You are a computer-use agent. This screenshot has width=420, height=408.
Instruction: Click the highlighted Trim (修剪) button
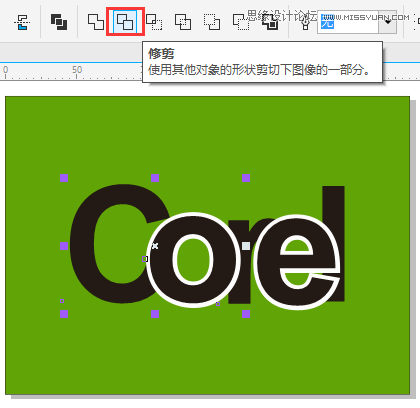tap(125, 22)
